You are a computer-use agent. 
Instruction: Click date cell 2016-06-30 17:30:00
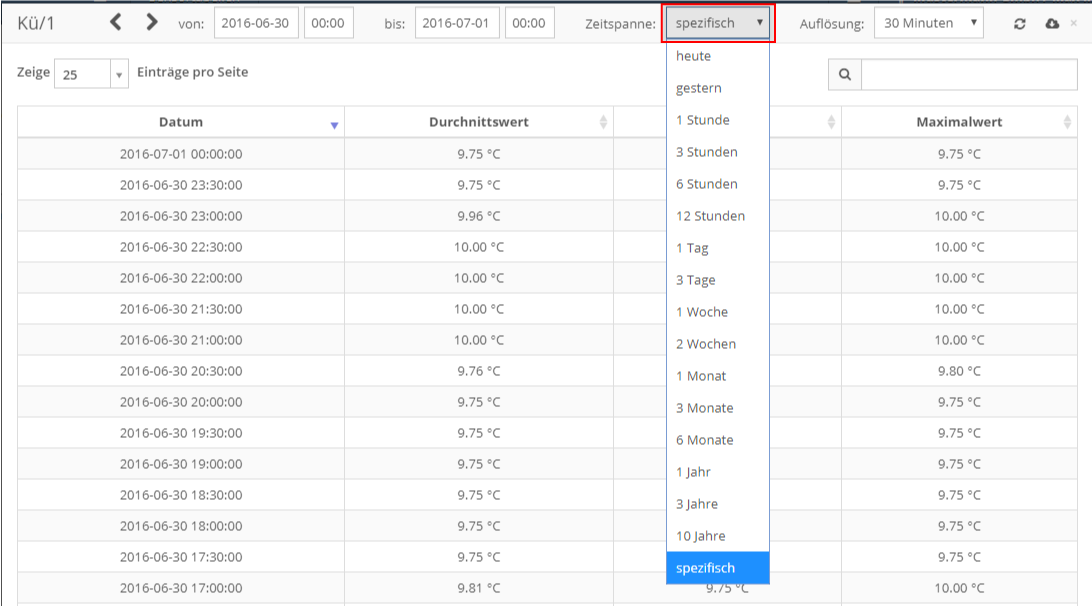coord(181,557)
